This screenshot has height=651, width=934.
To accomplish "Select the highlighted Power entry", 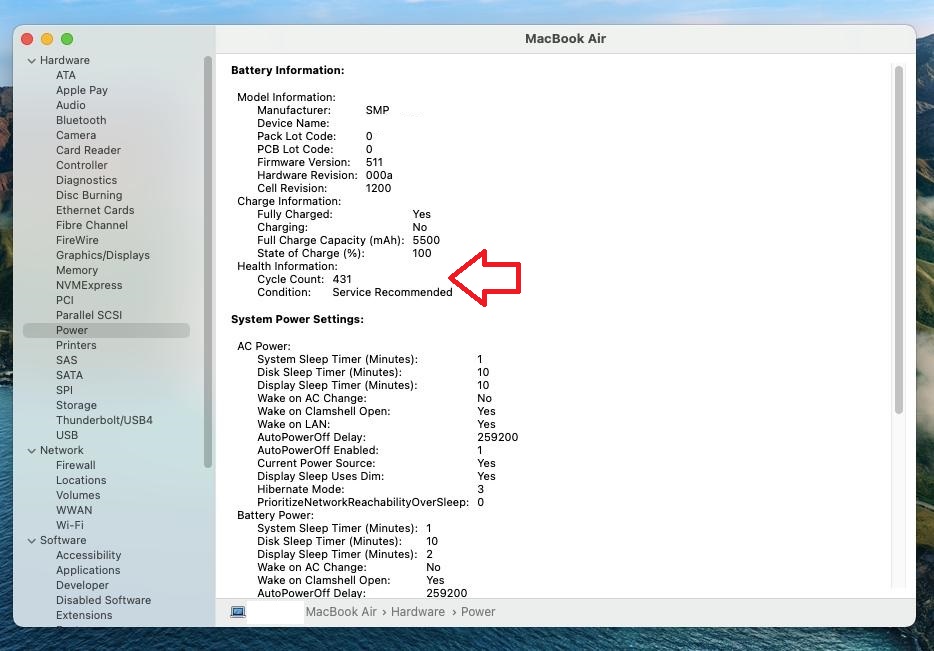I will click(106, 330).
